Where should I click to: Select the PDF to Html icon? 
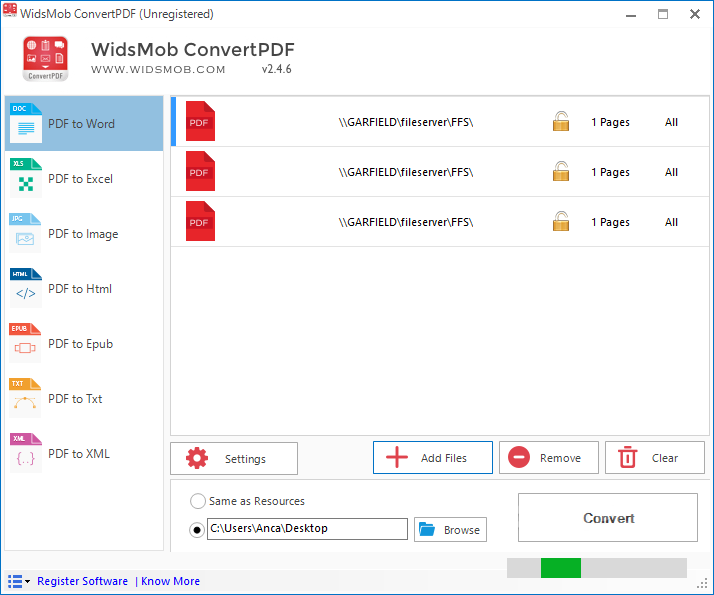pos(26,288)
